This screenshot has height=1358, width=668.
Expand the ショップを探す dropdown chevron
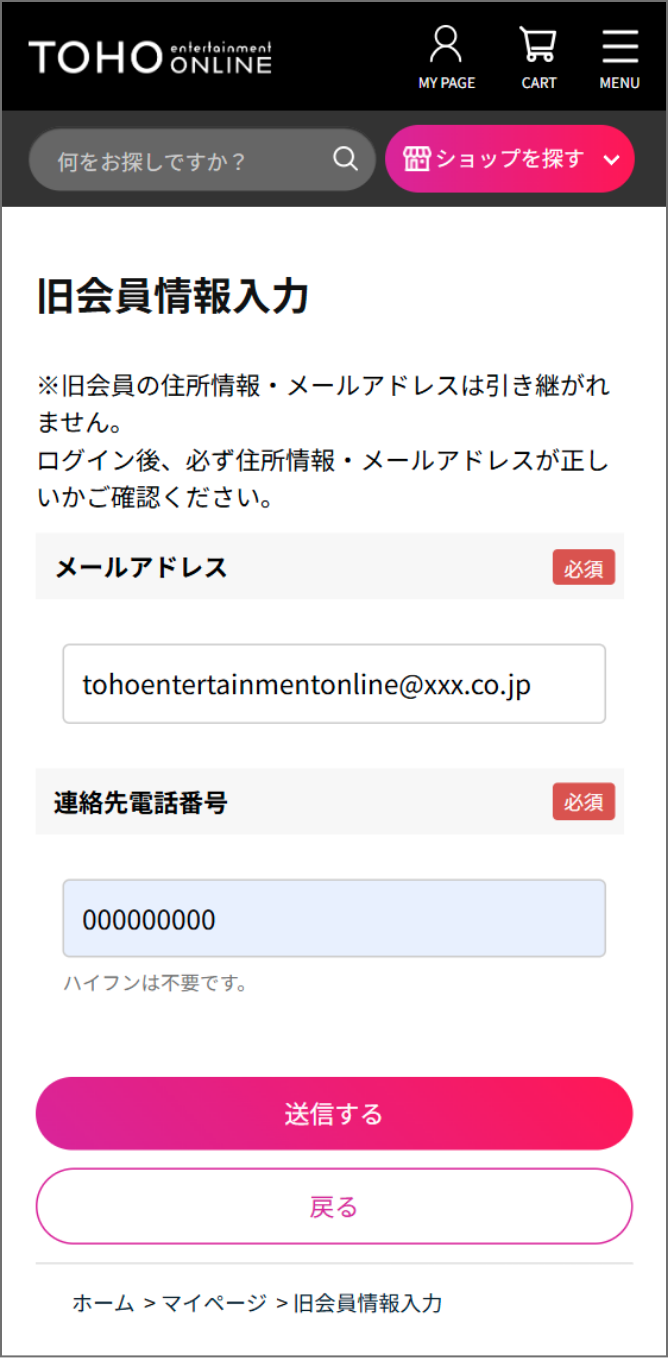click(612, 160)
